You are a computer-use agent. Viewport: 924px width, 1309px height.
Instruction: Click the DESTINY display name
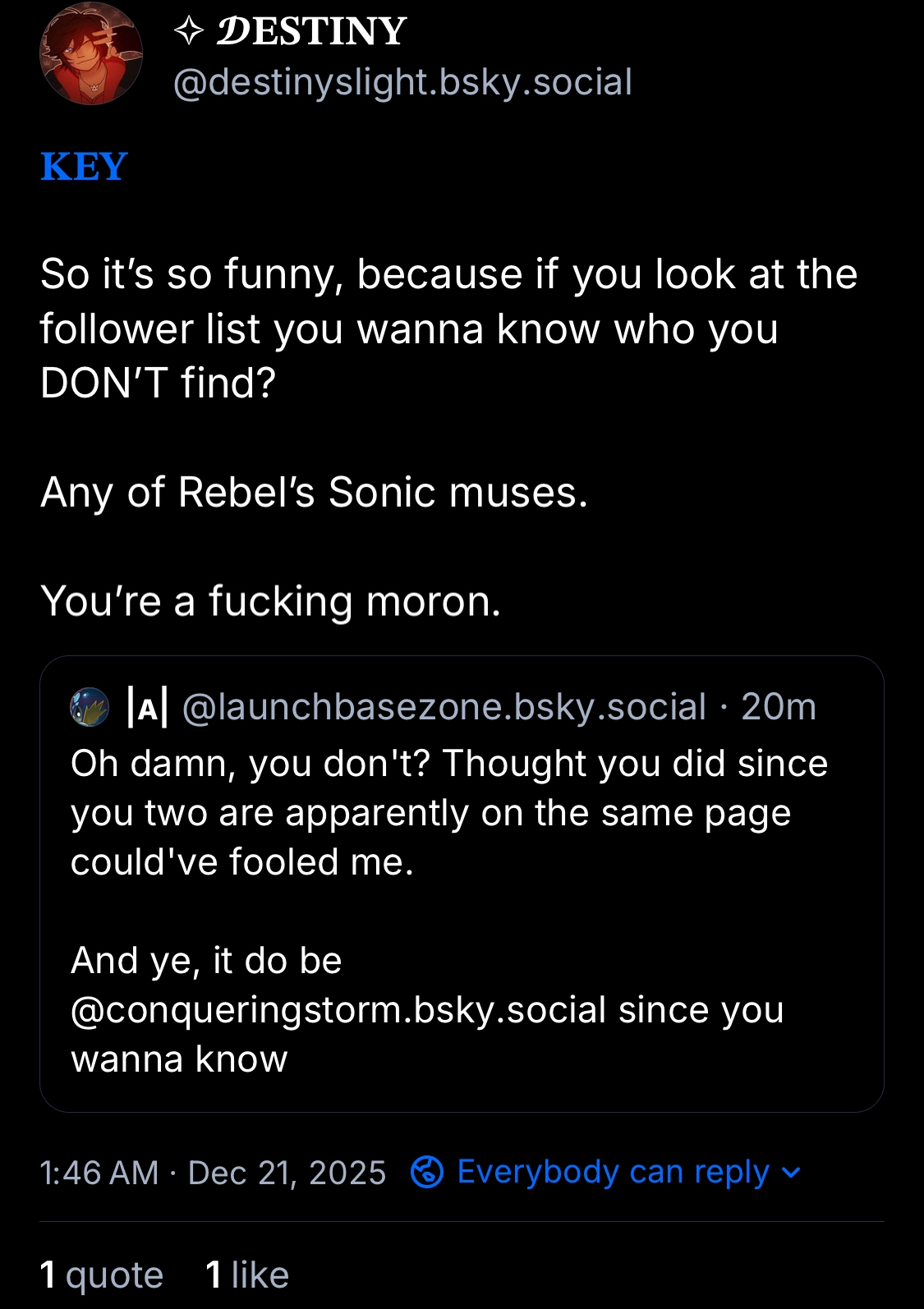(311, 31)
